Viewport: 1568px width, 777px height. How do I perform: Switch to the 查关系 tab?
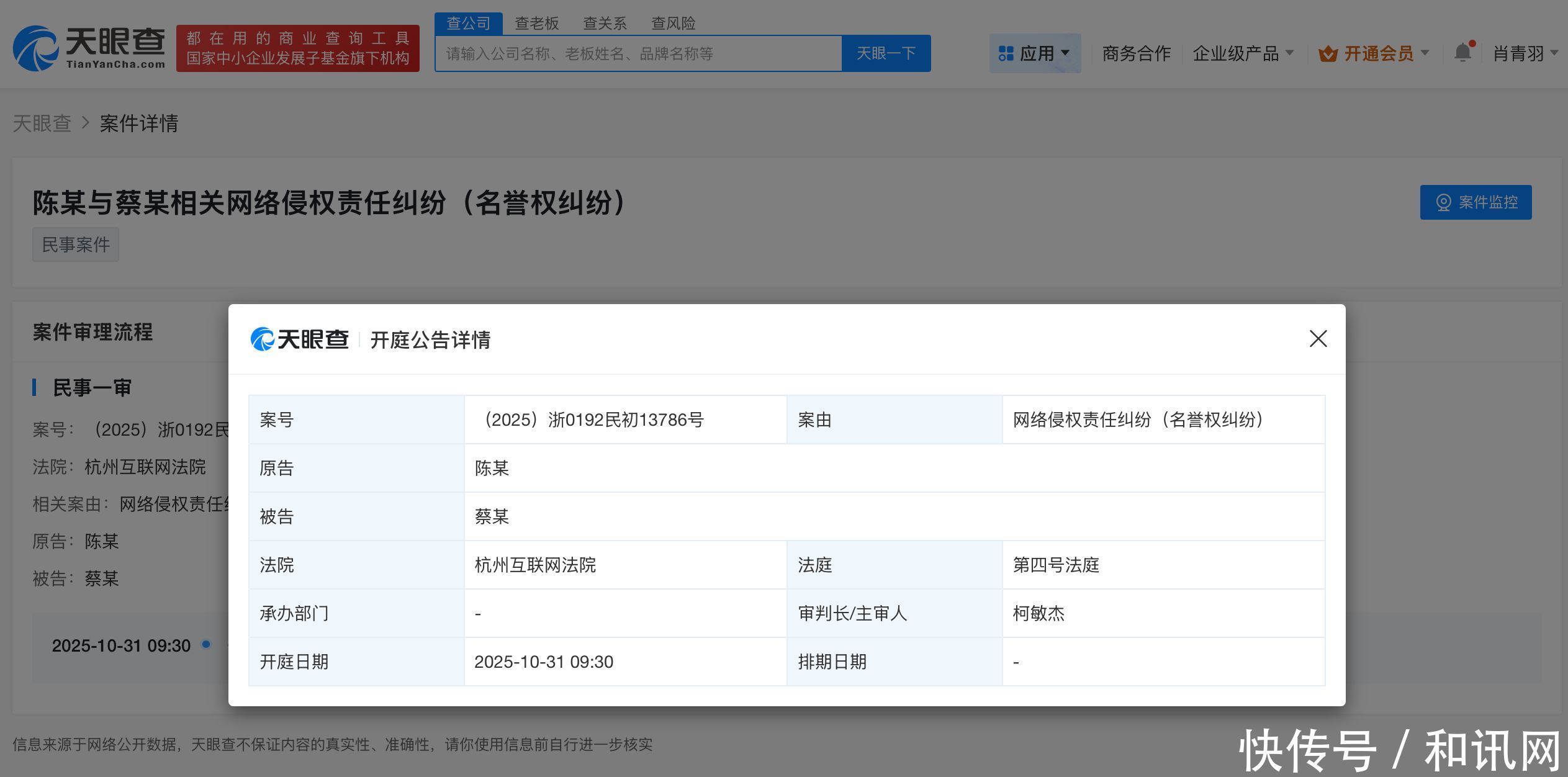coord(605,24)
